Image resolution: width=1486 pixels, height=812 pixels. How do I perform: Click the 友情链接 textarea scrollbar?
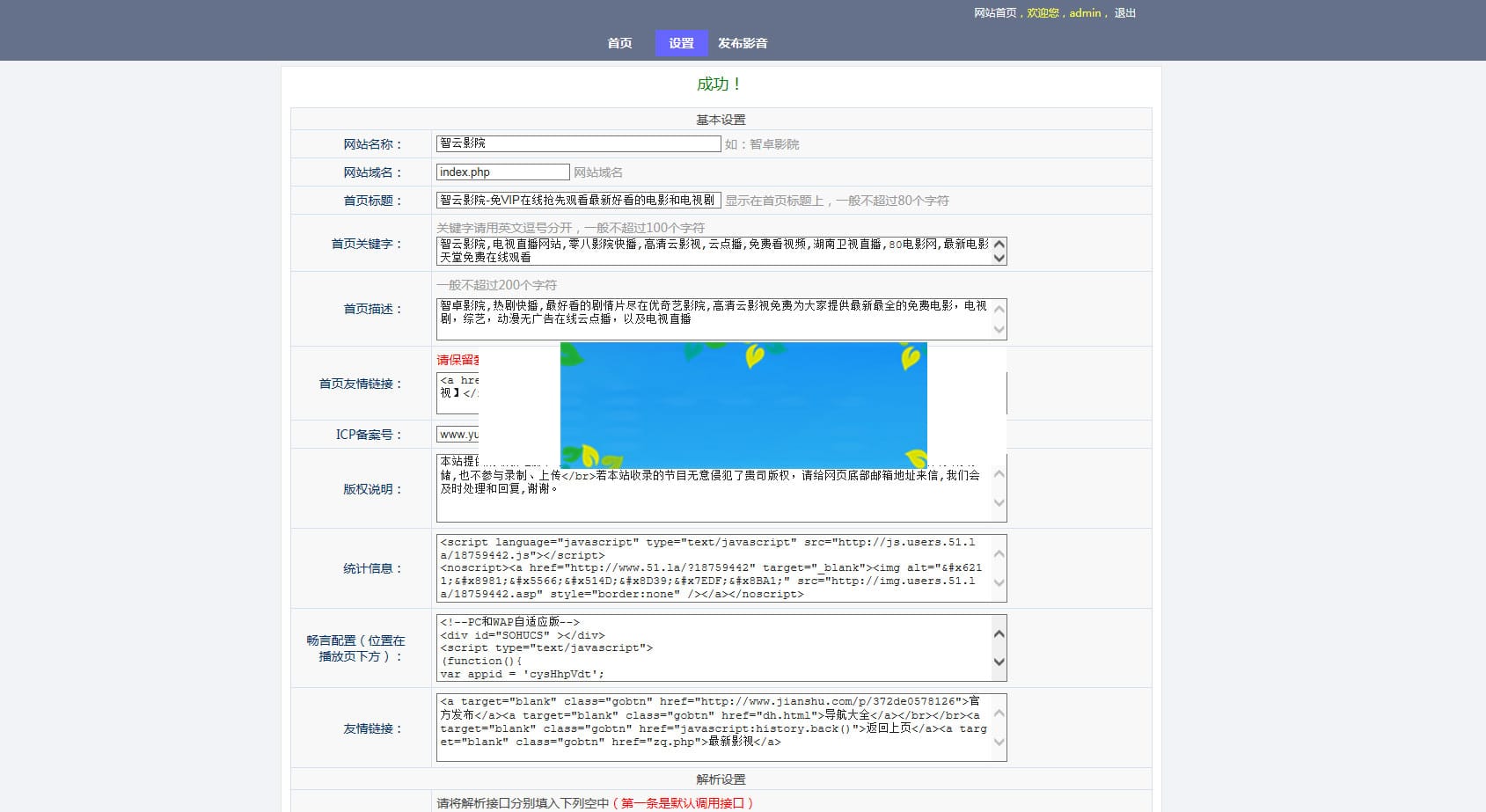[999, 727]
